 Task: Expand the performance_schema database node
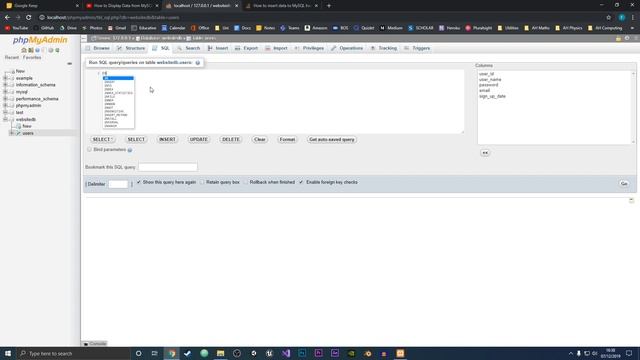tap(5, 99)
